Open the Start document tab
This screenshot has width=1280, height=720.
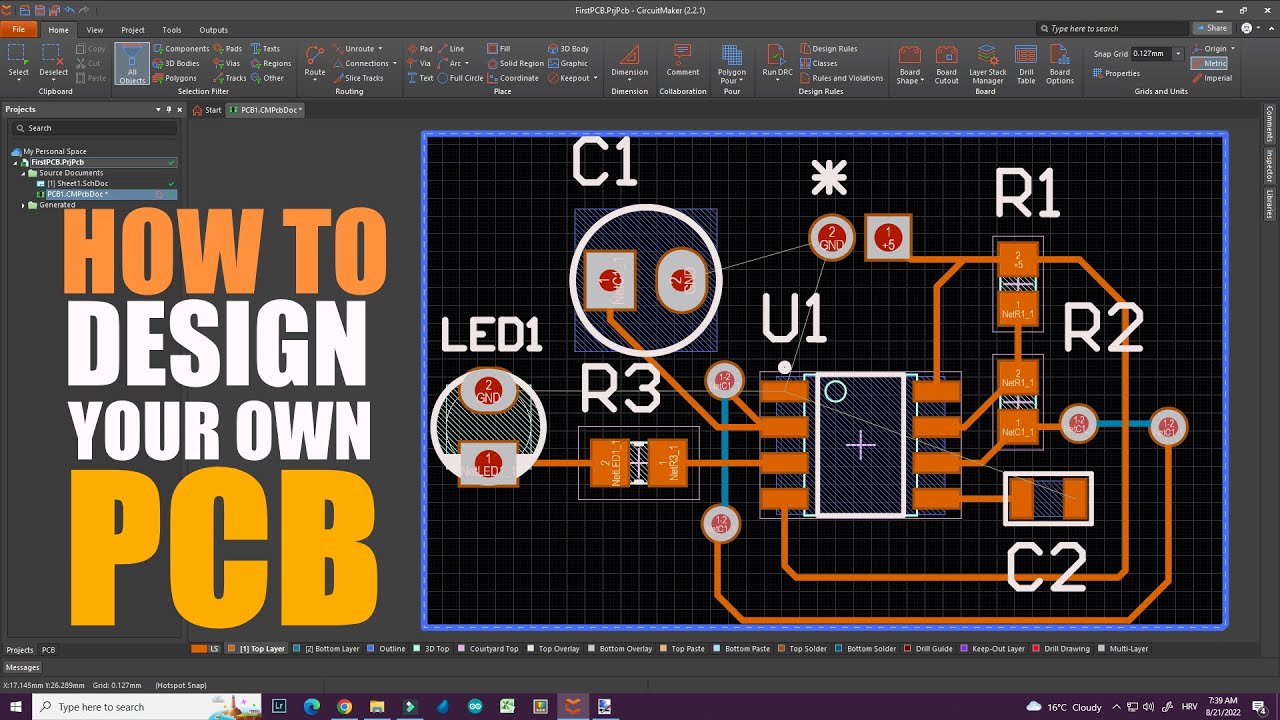pyautogui.click(x=207, y=110)
